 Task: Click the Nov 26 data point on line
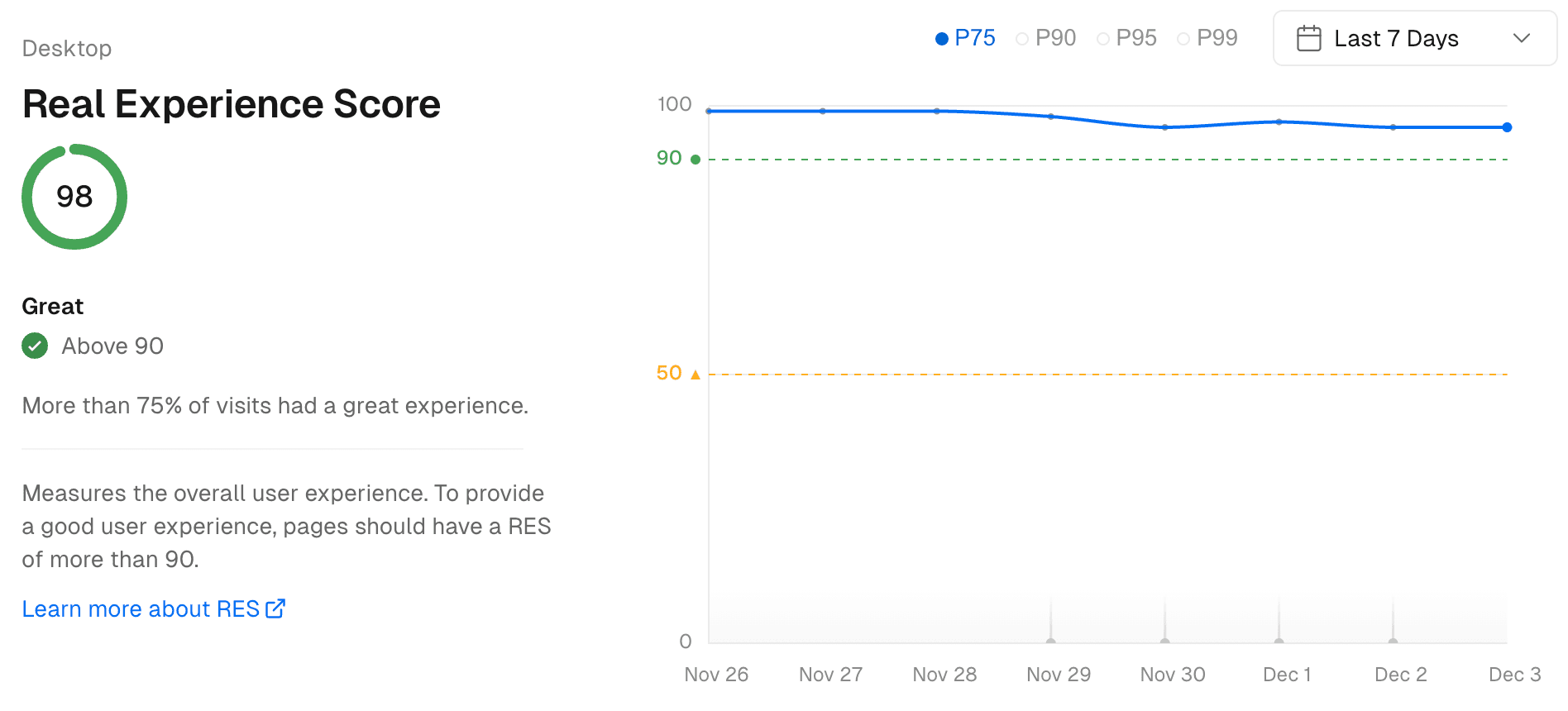tap(709, 111)
